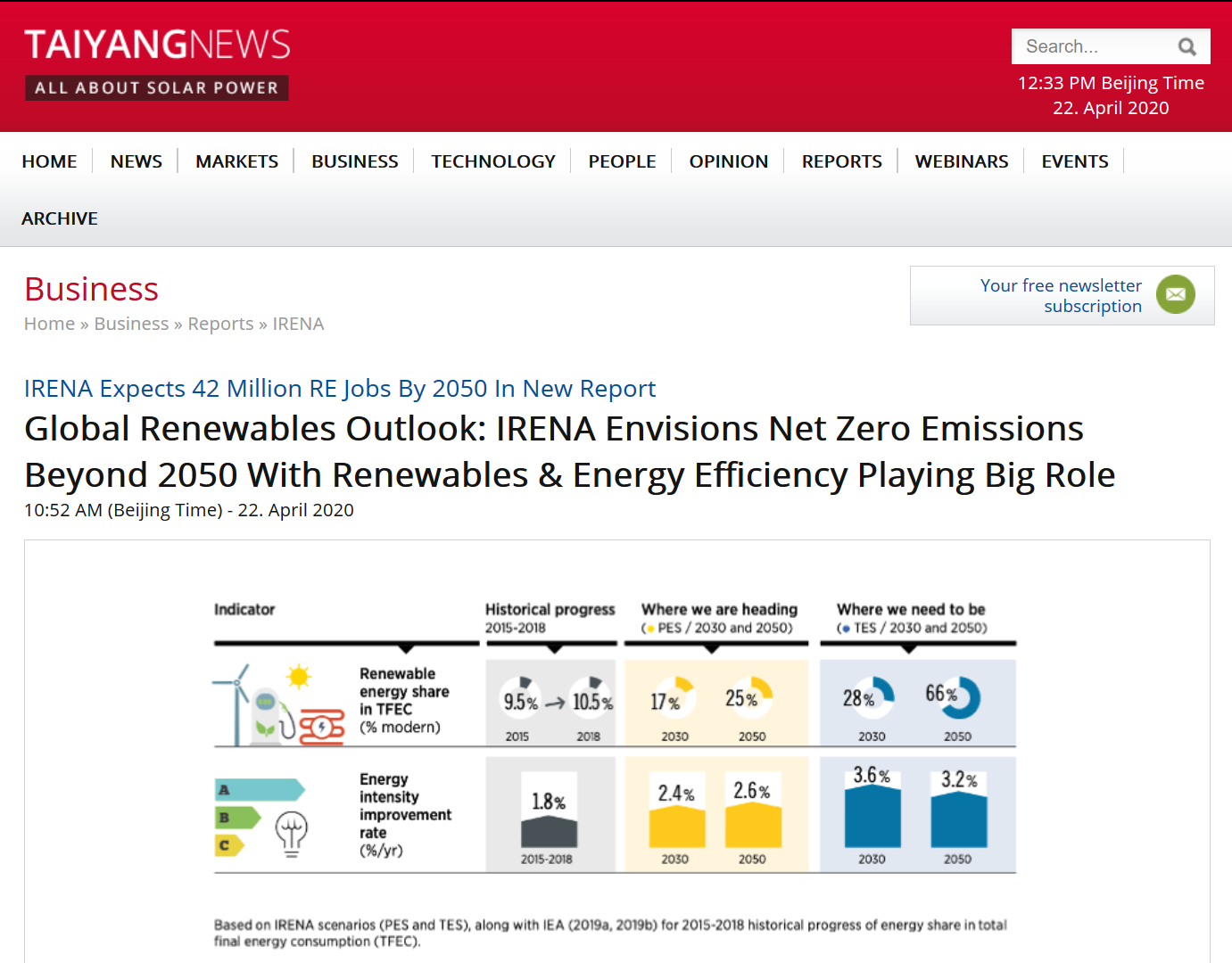The width and height of the screenshot is (1232, 963).
Task: Open the PEOPLE menu item
Action: [622, 161]
